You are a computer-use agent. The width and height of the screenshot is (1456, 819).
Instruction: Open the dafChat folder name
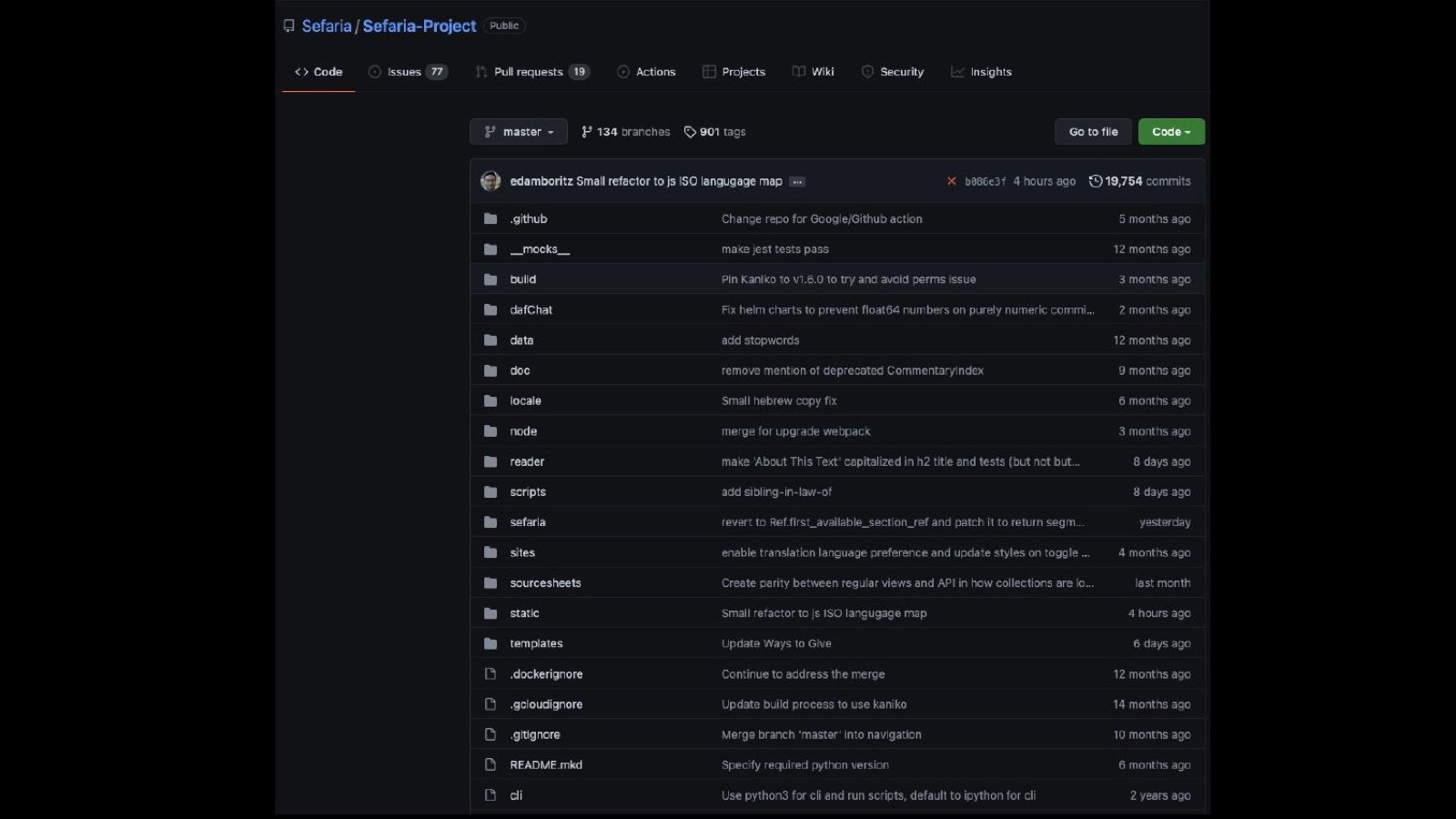(x=531, y=310)
